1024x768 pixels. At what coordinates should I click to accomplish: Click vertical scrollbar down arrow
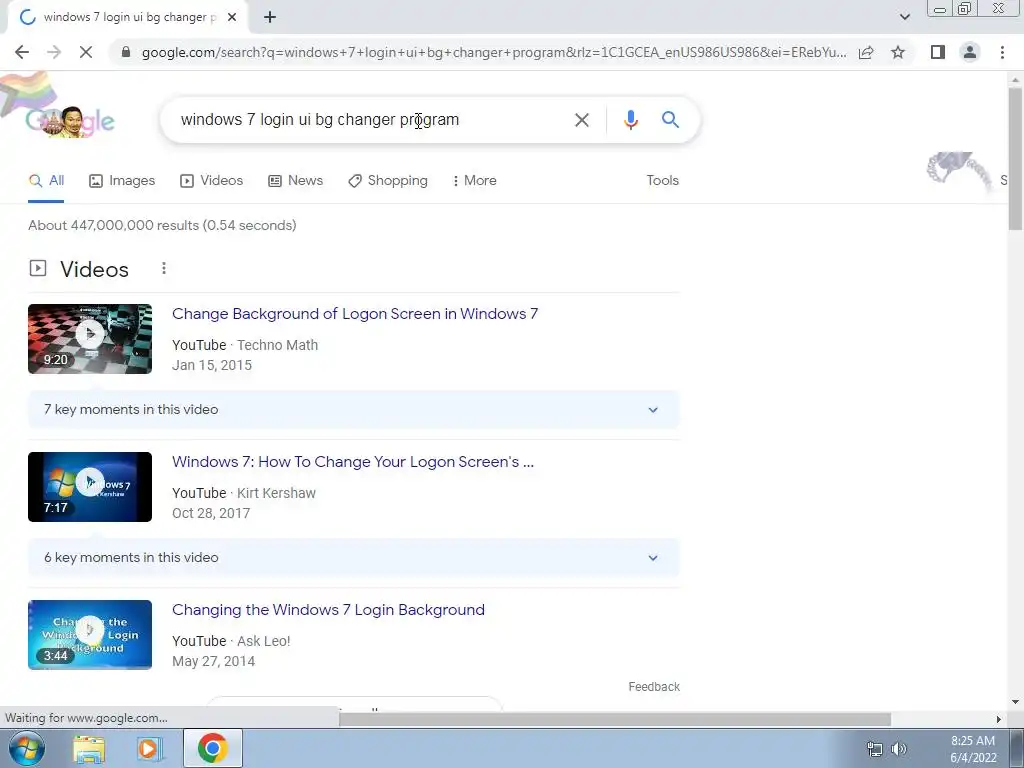point(1015,702)
